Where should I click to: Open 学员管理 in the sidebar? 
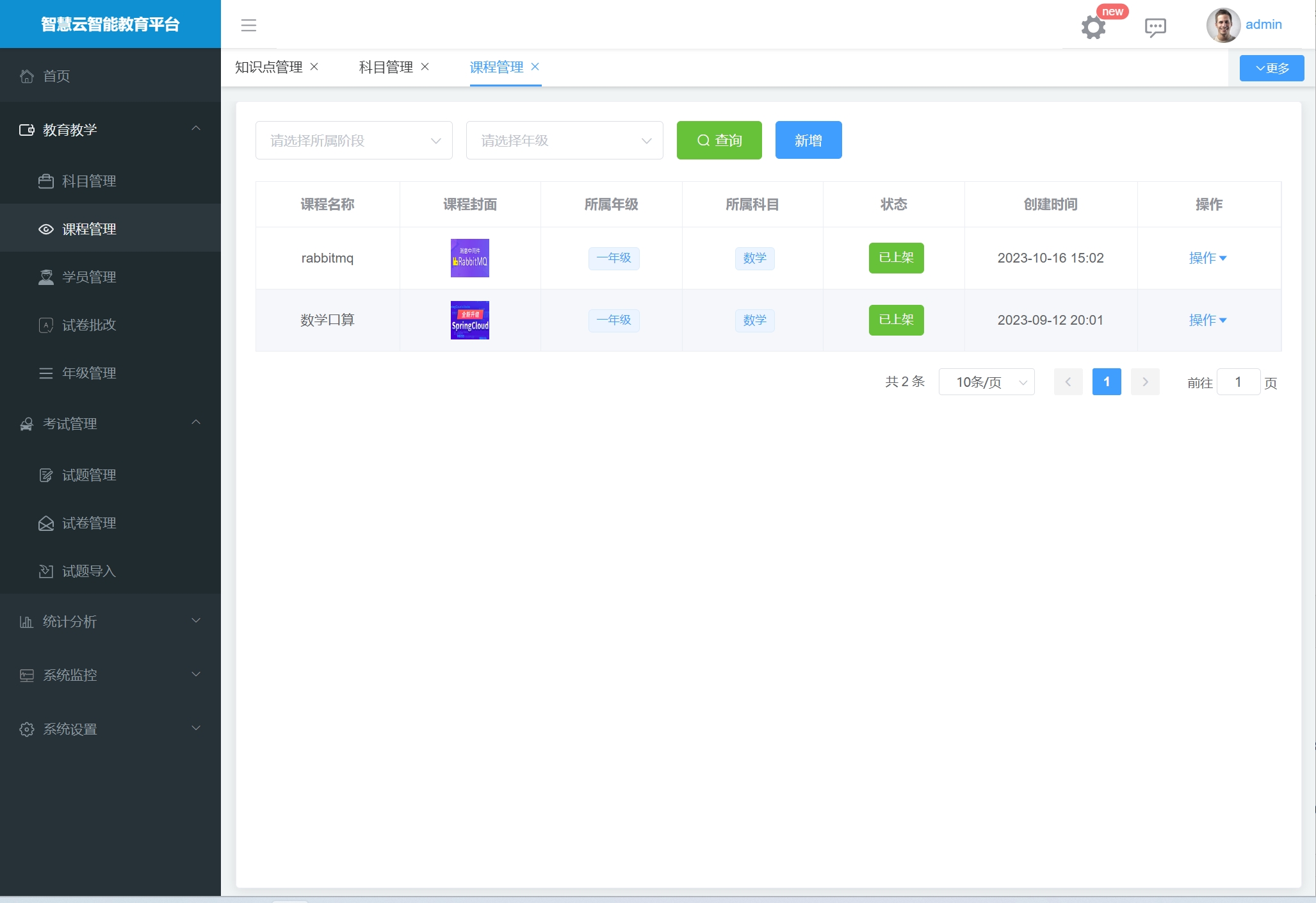(x=88, y=277)
